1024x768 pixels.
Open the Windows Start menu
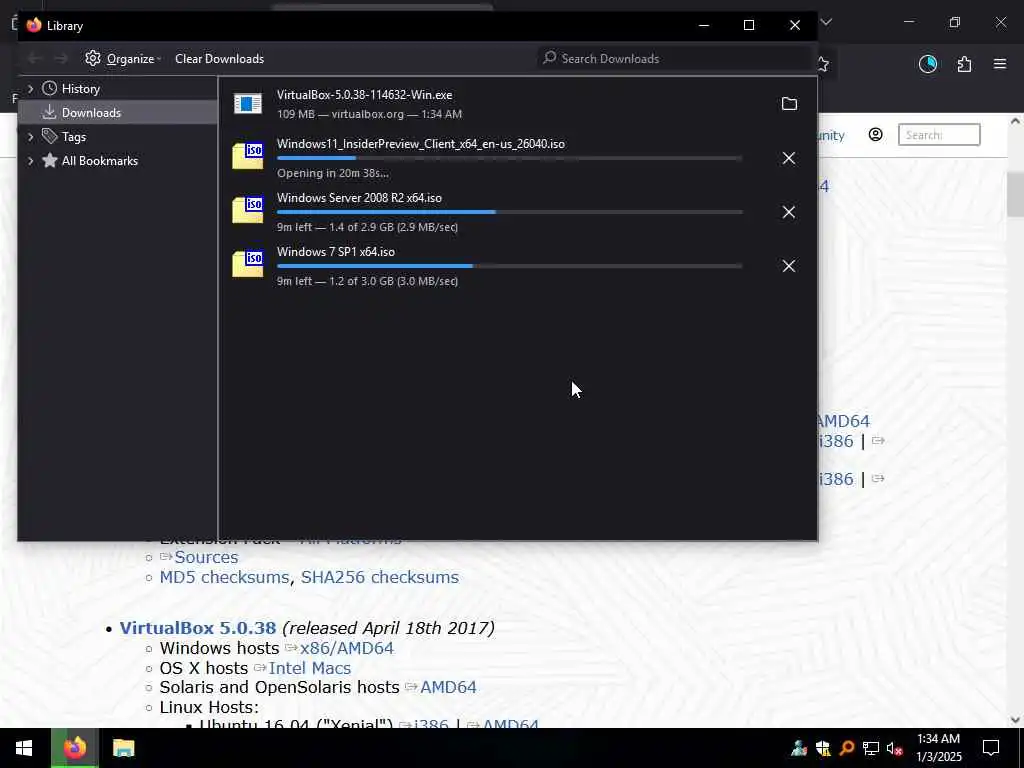pyautogui.click(x=24, y=748)
